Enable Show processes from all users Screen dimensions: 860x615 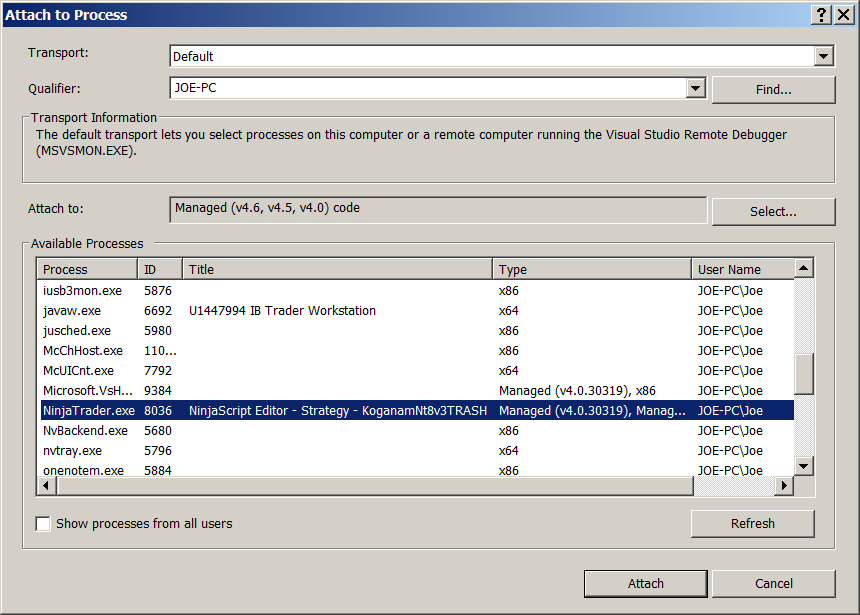(x=43, y=523)
